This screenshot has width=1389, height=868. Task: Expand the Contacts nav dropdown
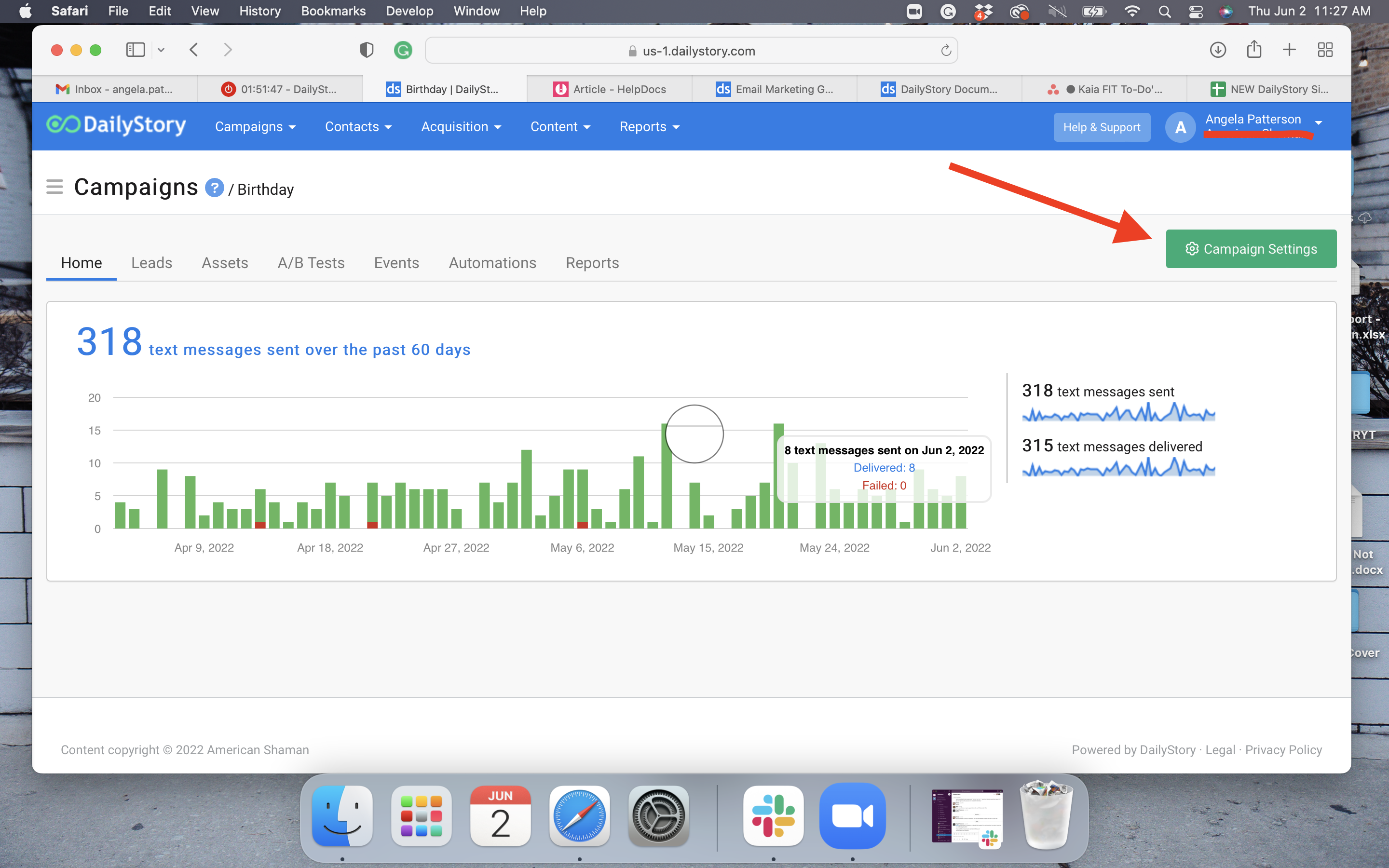pos(358,127)
